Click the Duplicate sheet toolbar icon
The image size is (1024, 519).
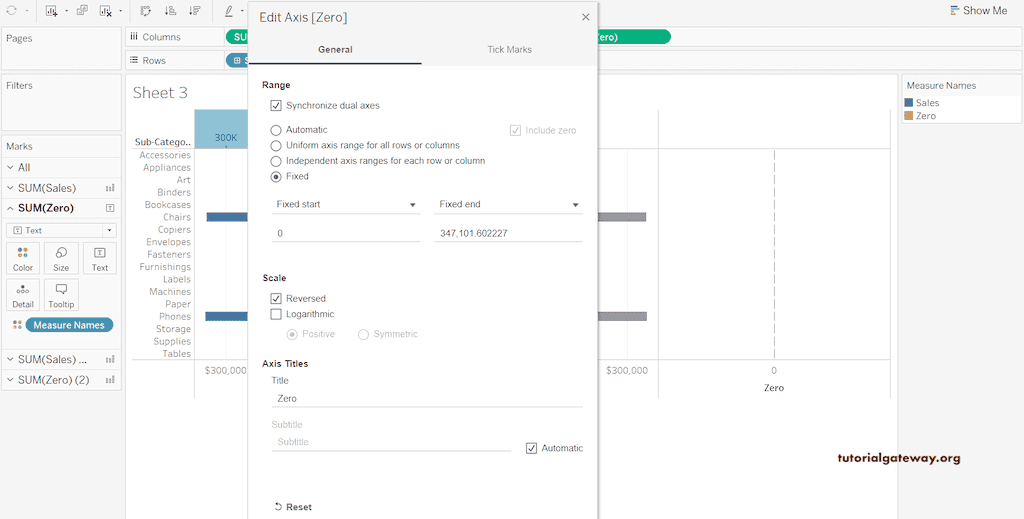click(81, 11)
